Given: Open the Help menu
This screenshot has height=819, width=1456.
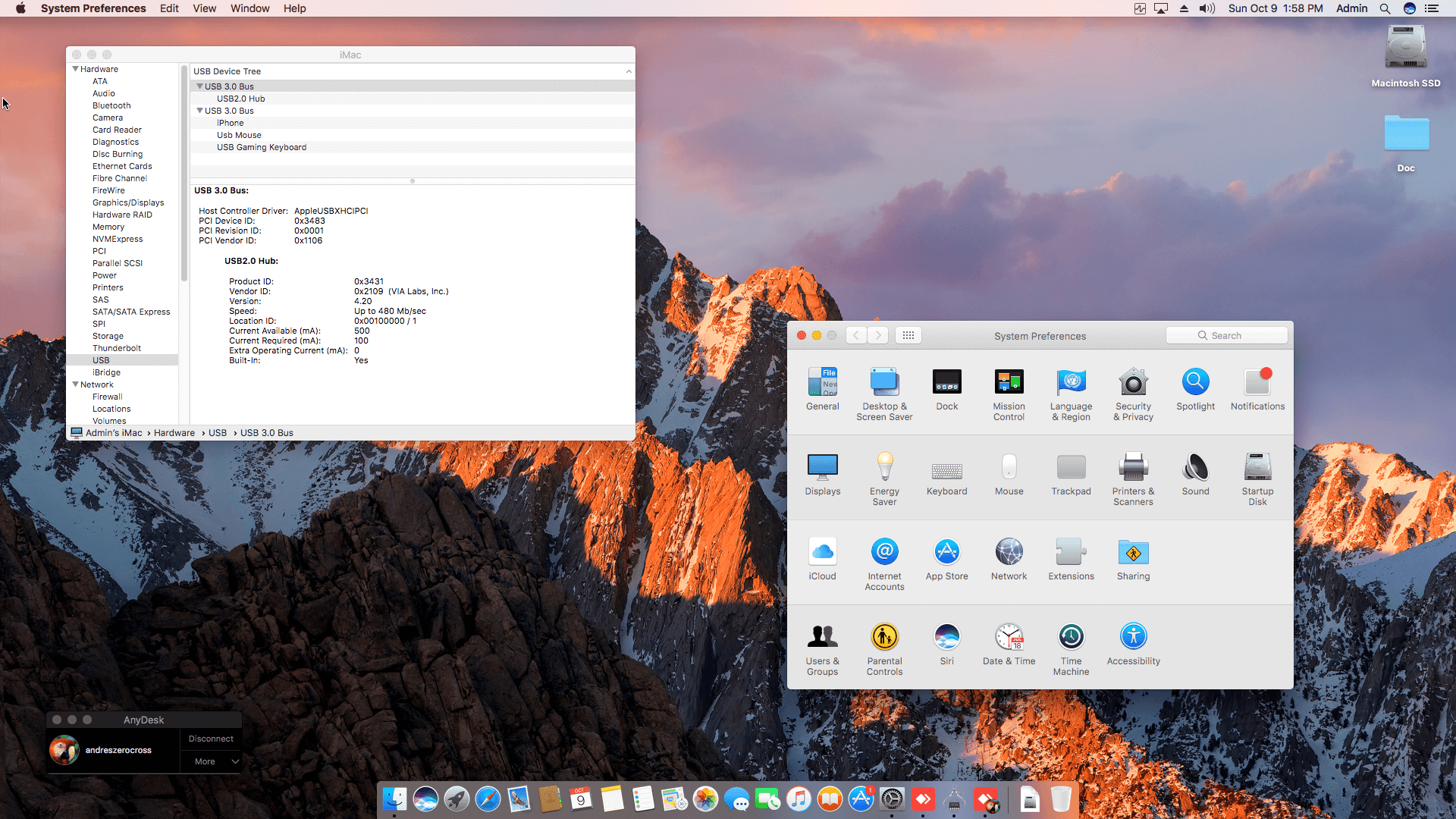Looking at the screenshot, I should 295,8.
